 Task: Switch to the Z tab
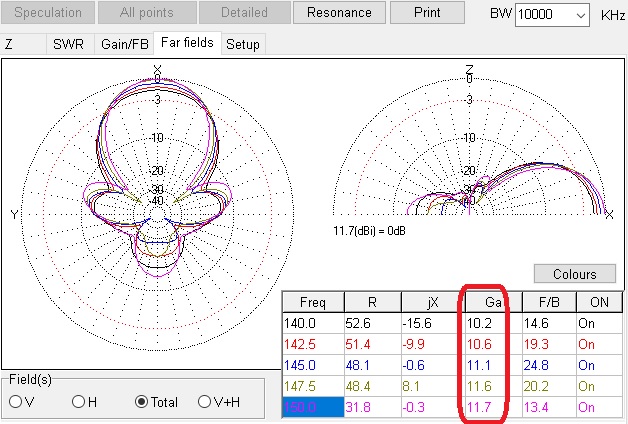click(10, 45)
